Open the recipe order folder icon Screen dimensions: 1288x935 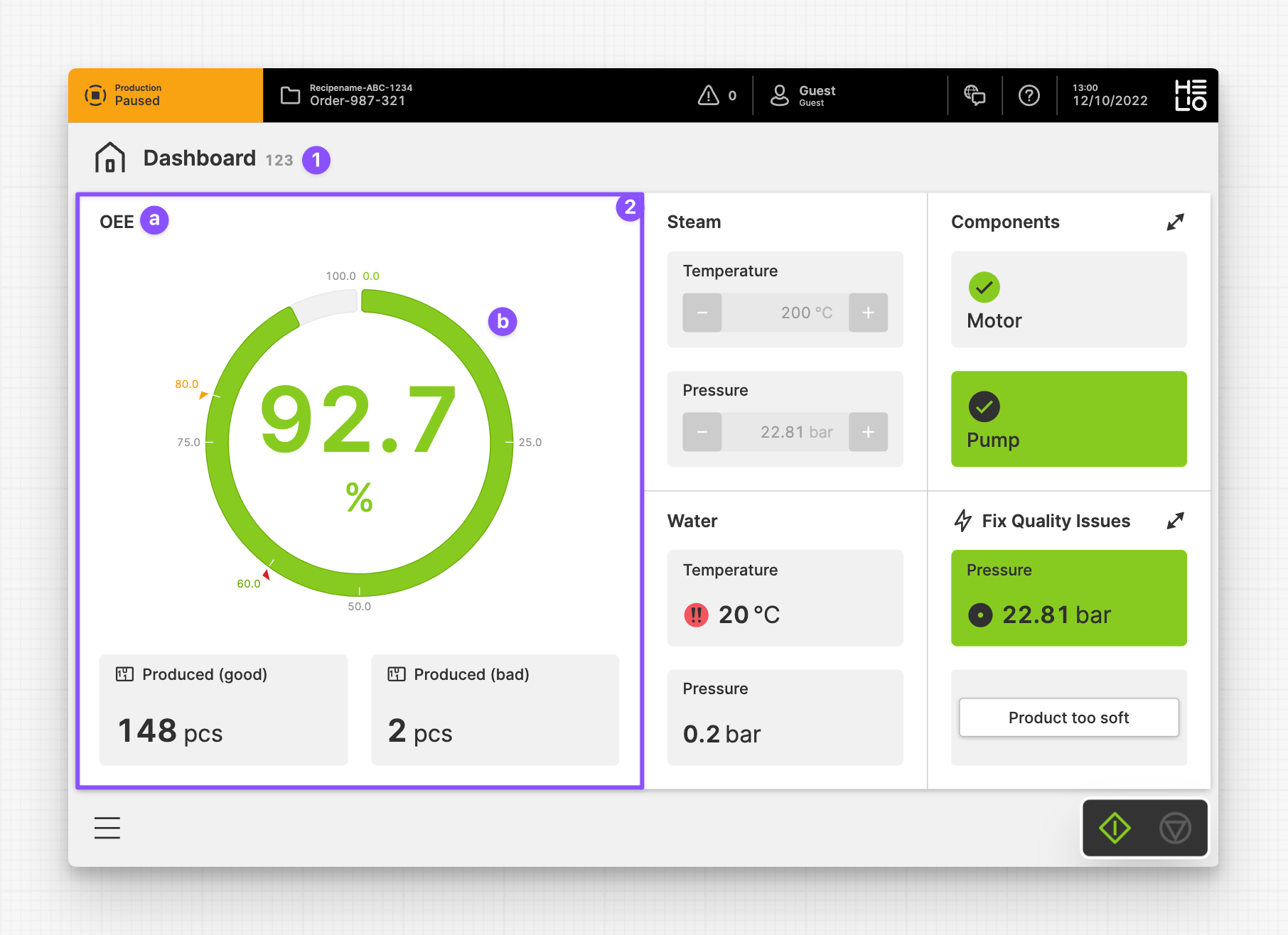click(290, 95)
